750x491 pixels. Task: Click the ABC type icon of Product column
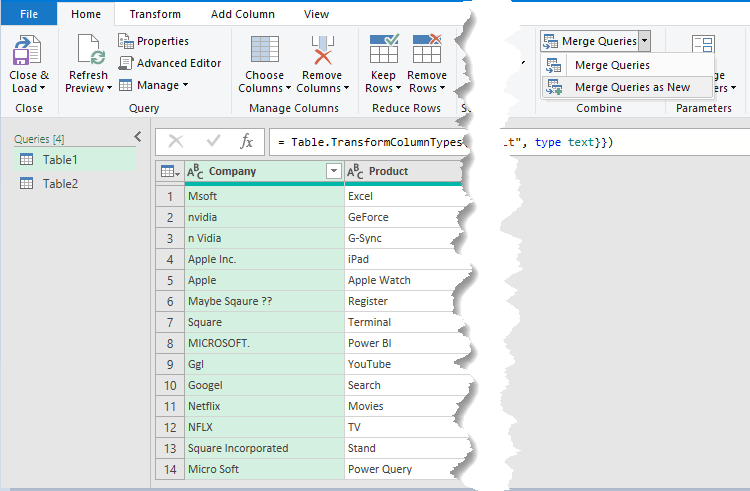355,171
